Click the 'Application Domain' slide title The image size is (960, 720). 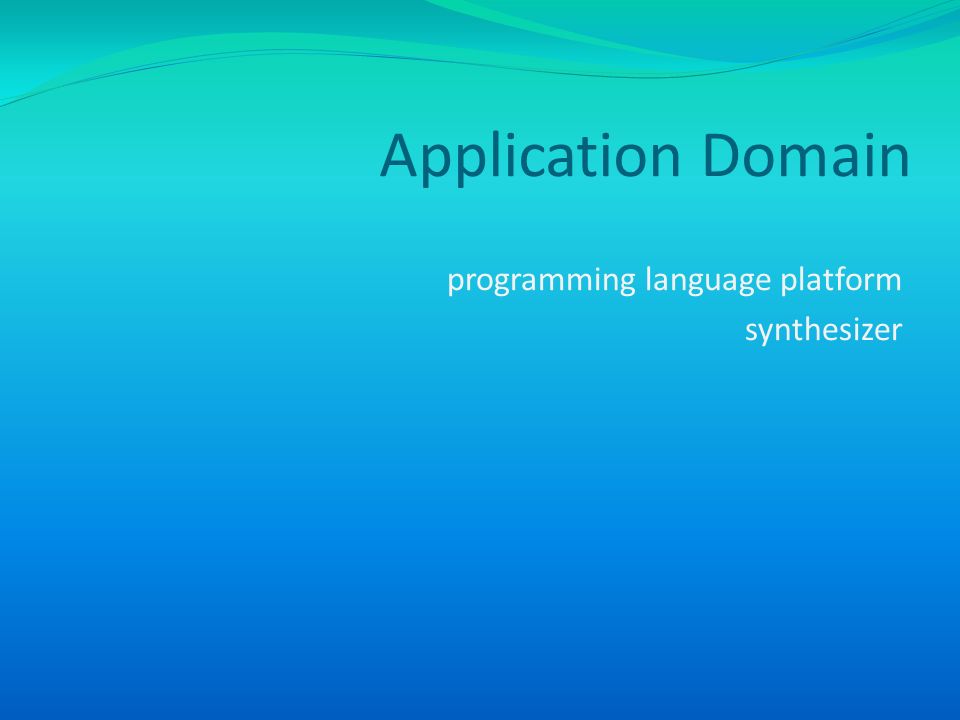pyautogui.click(x=645, y=157)
